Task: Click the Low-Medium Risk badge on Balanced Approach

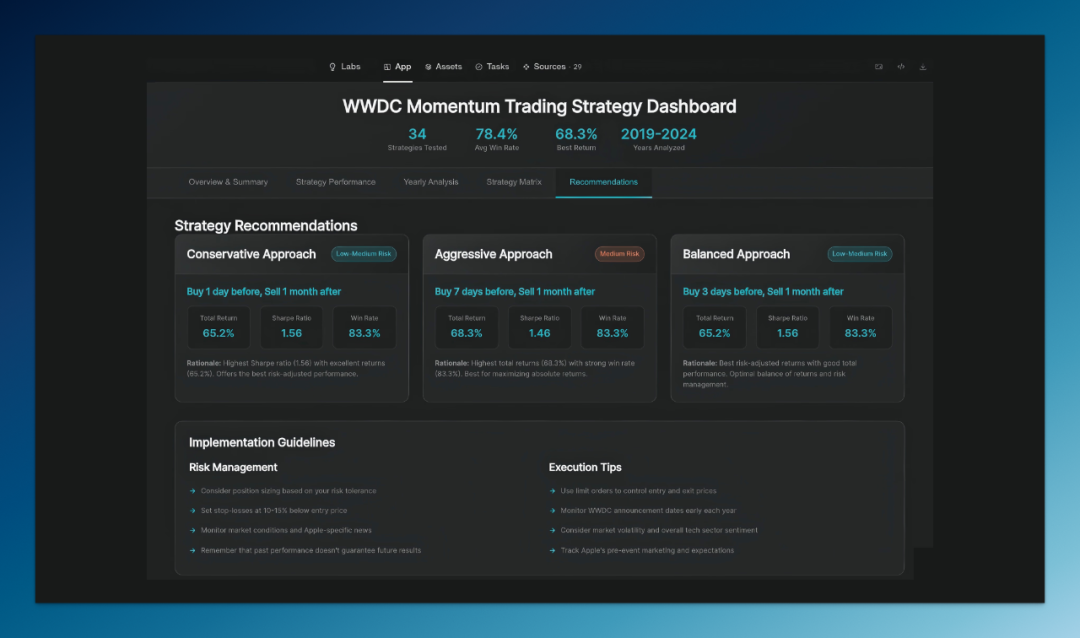Action: click(859, 254)
